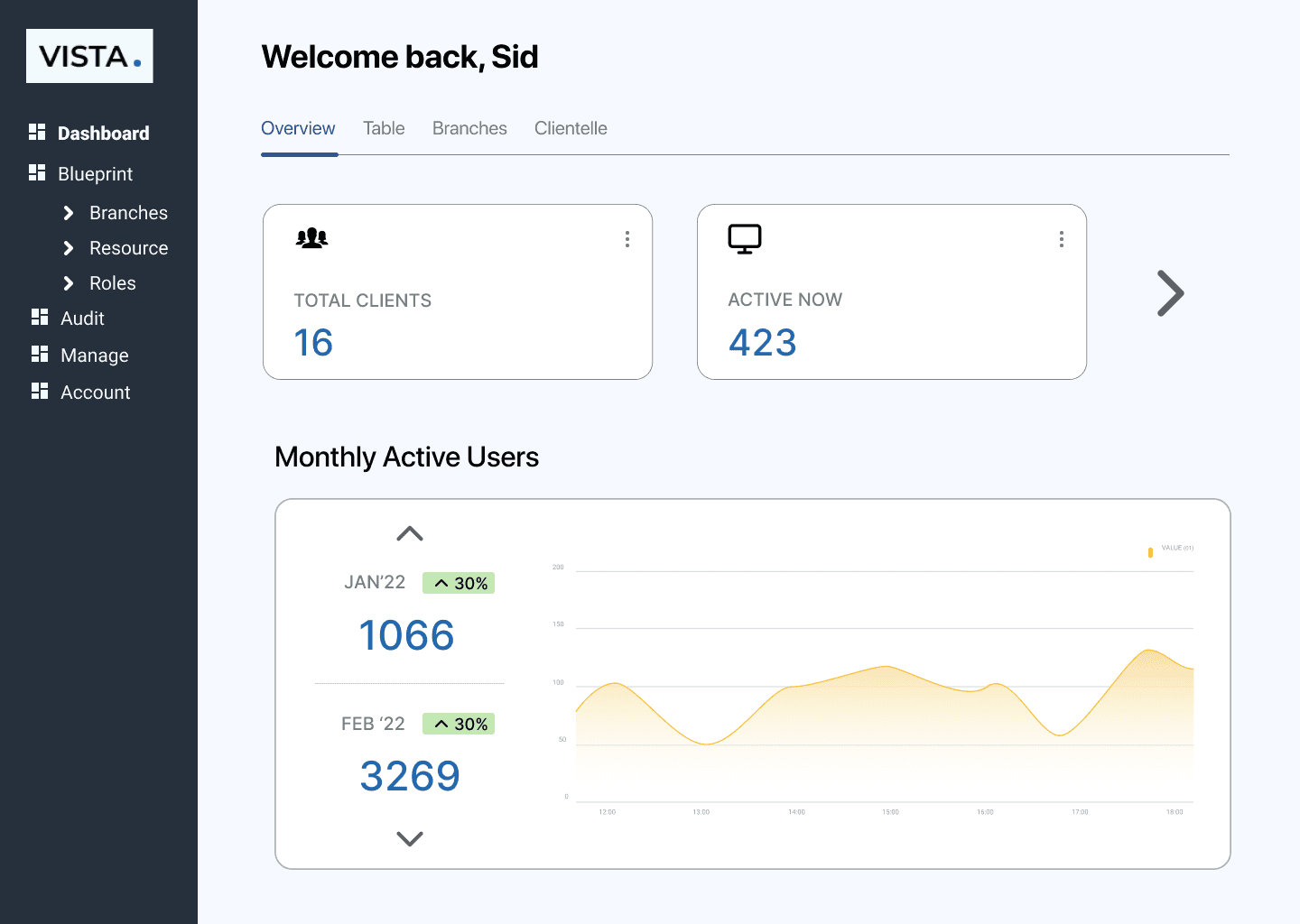Open Active Now card options menu
The width and height of the screenshot is (1300, 924).
pyautogui.click(x=1062, y=239)
